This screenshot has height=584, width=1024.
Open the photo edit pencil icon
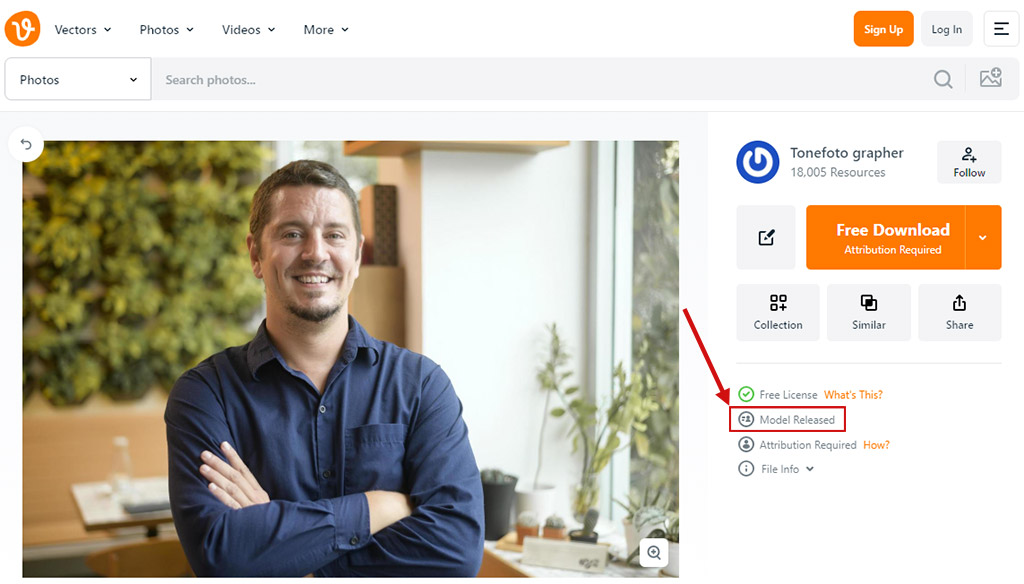tap(766, 237)
